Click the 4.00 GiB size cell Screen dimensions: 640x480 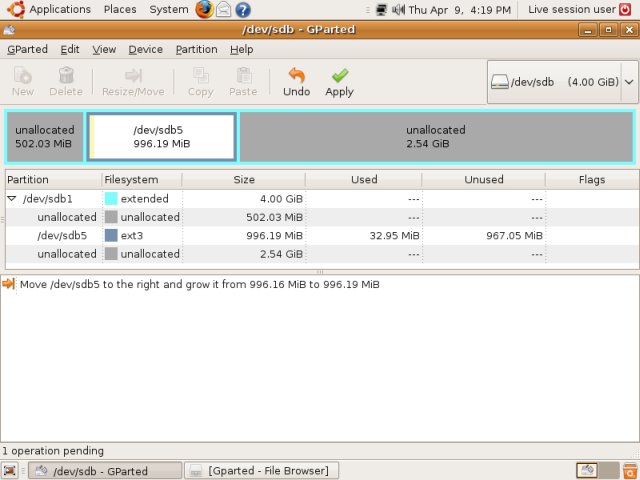[281, 199]
